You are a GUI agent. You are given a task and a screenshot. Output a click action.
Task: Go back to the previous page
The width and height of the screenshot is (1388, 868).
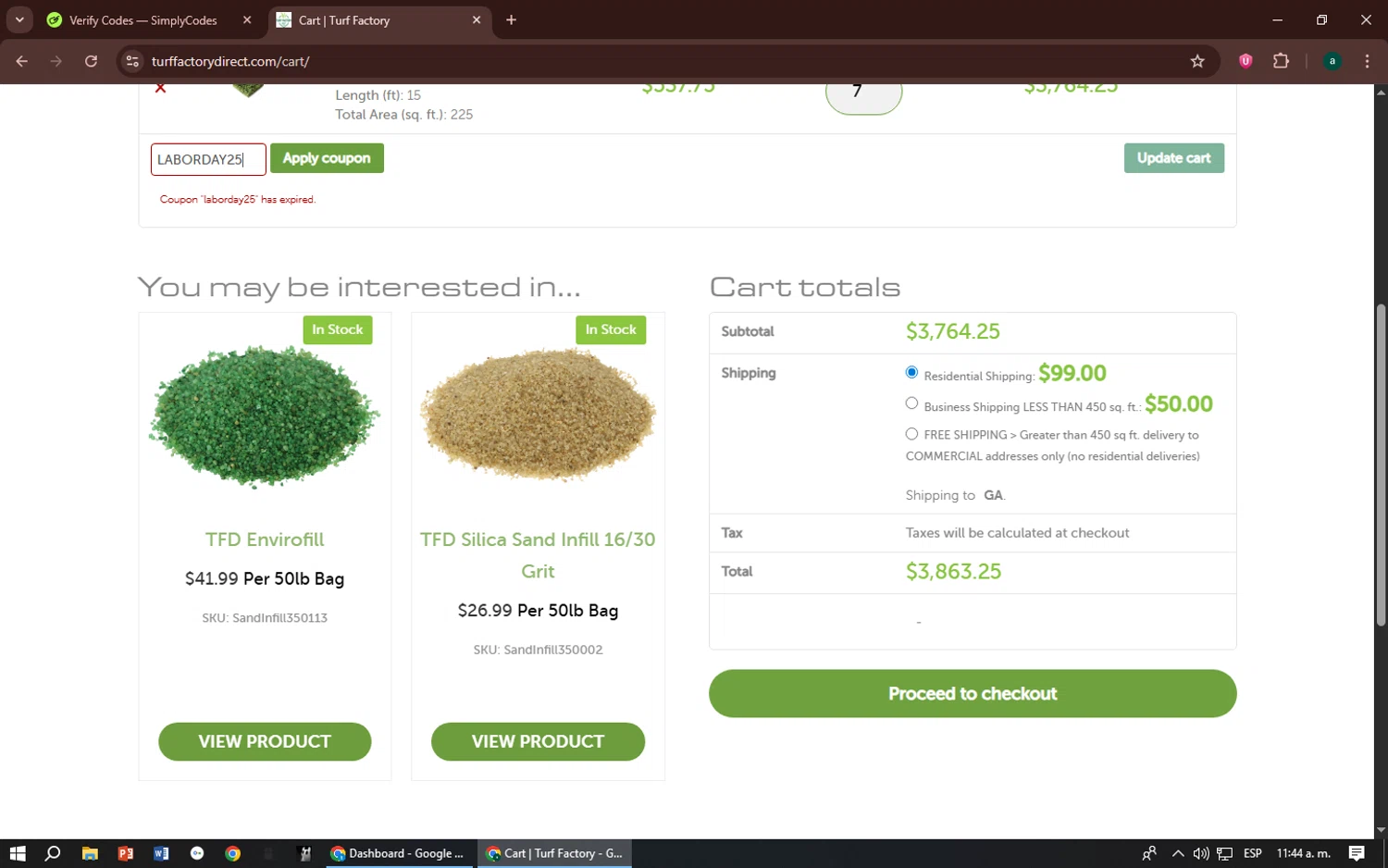[x=22, y=61]
